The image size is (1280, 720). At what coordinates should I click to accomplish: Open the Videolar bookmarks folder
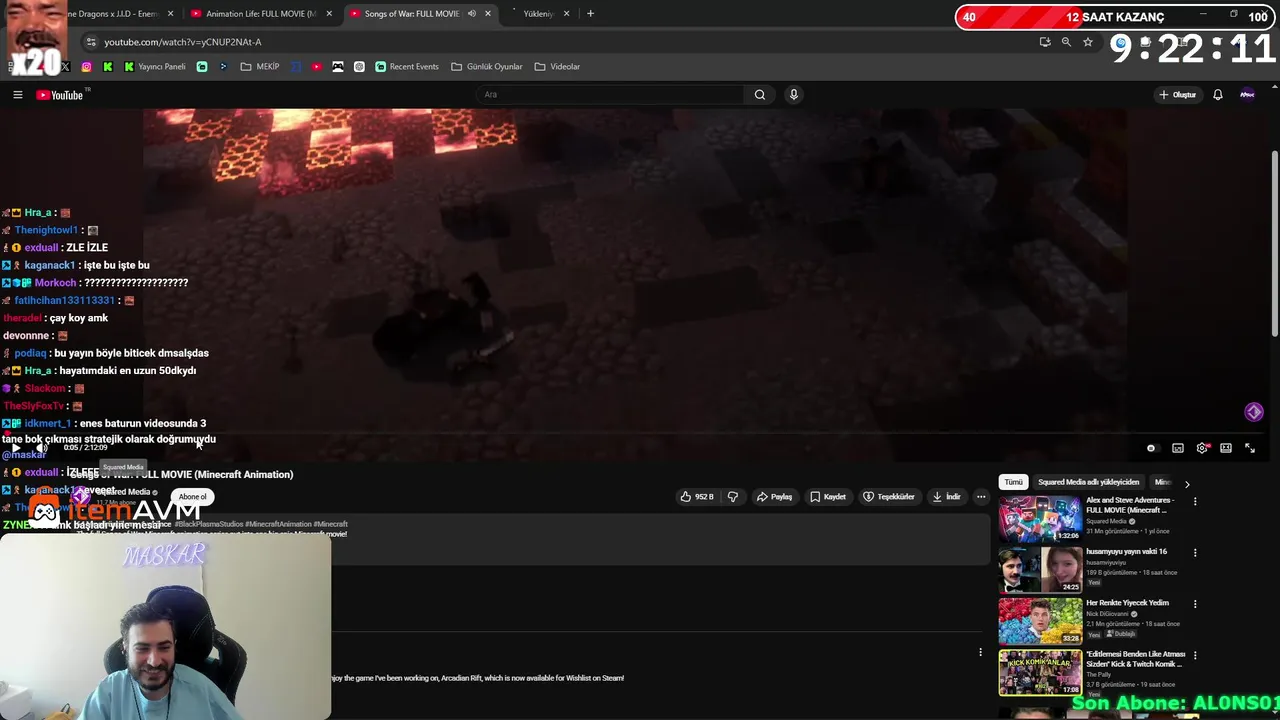[557, 67]
